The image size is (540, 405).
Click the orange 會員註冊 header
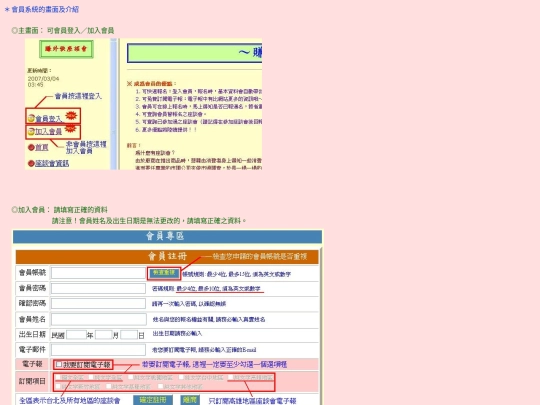pos(167,257)
